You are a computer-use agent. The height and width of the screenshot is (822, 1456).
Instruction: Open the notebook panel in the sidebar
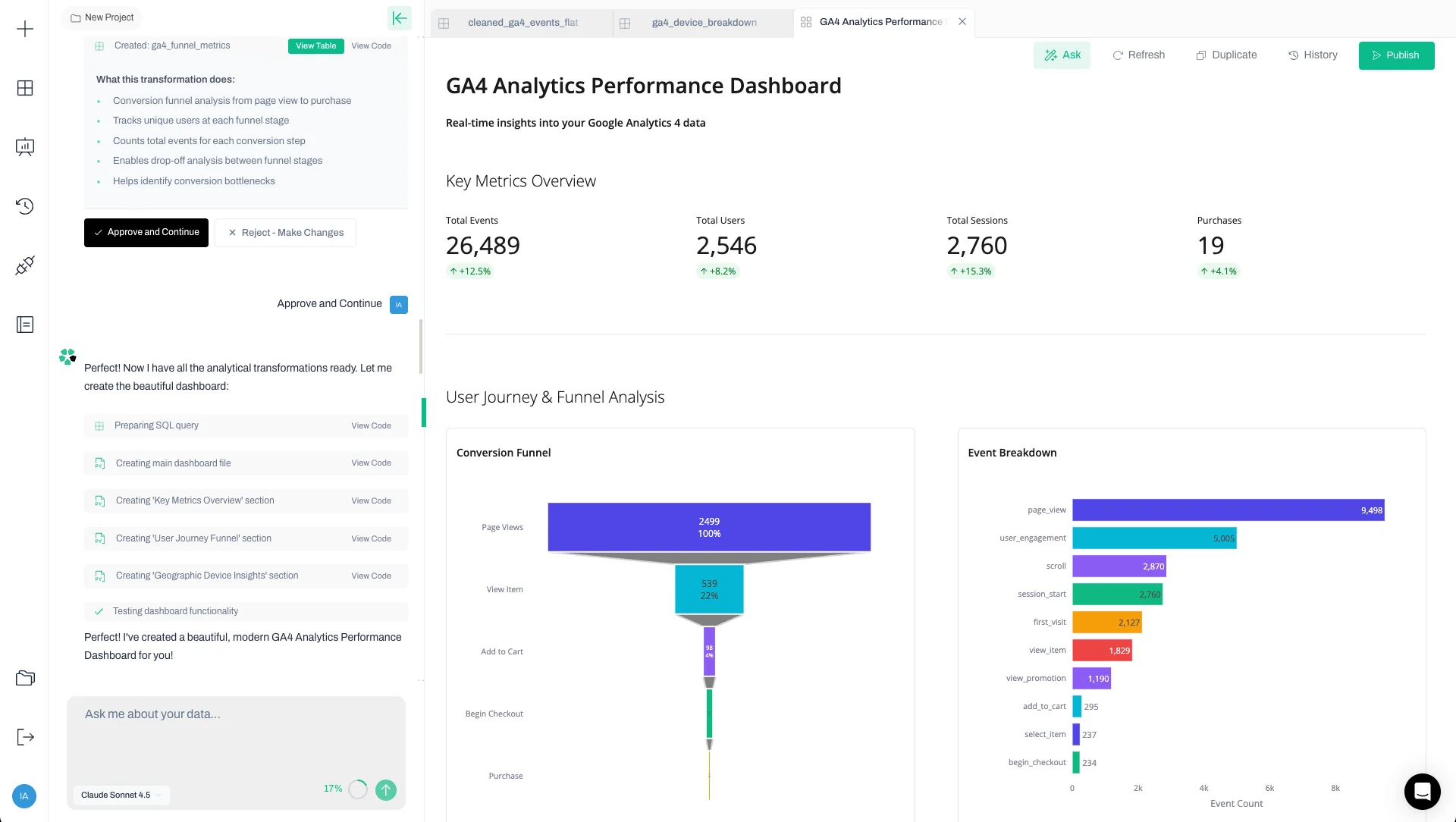(25, 325)
